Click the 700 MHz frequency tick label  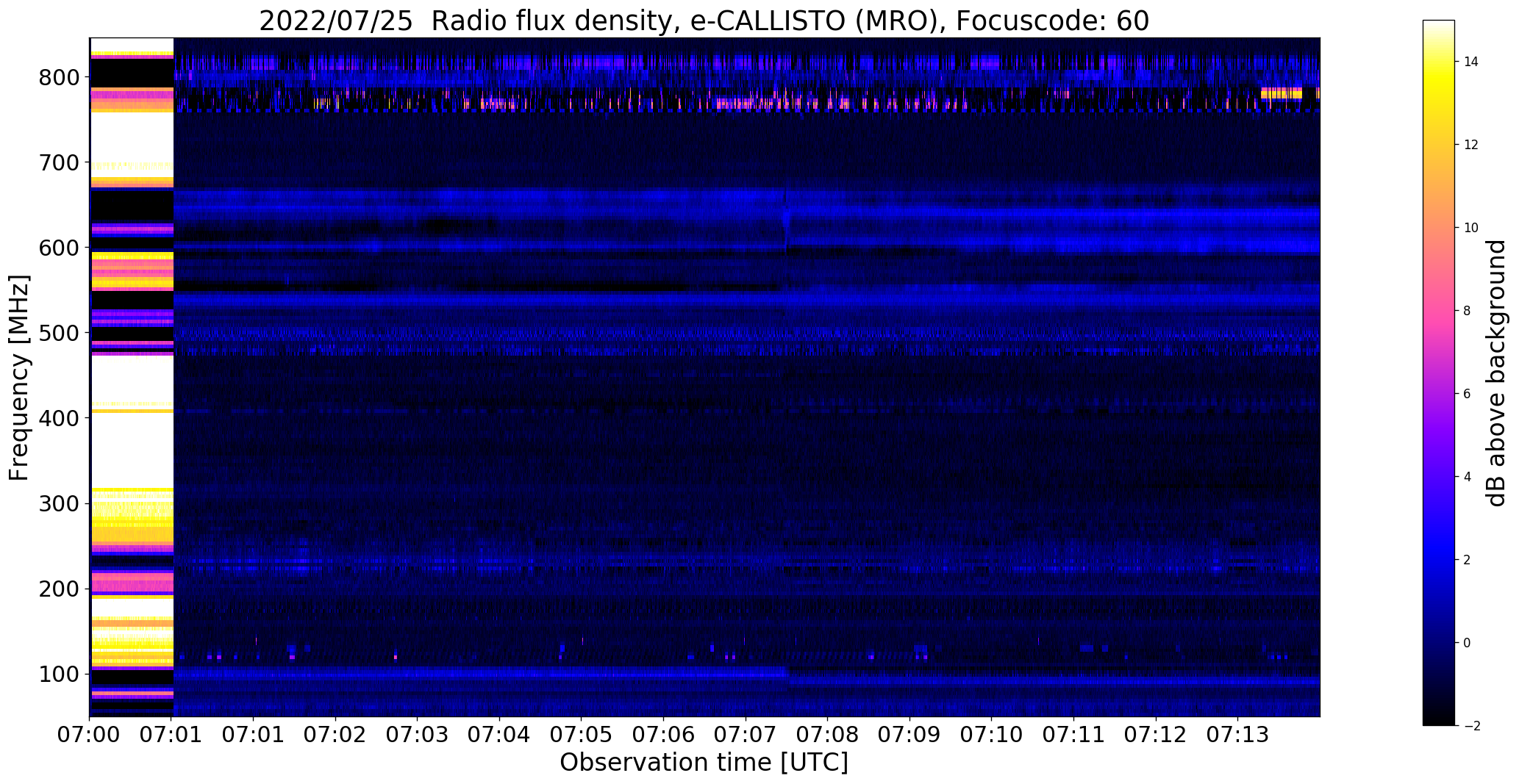coord(59,162)
